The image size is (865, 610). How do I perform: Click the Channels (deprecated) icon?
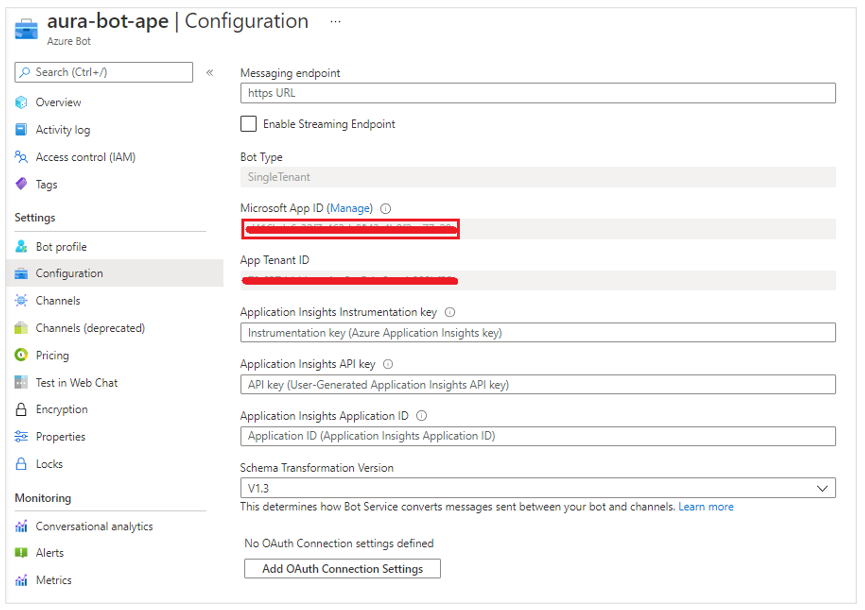[21, 328]
